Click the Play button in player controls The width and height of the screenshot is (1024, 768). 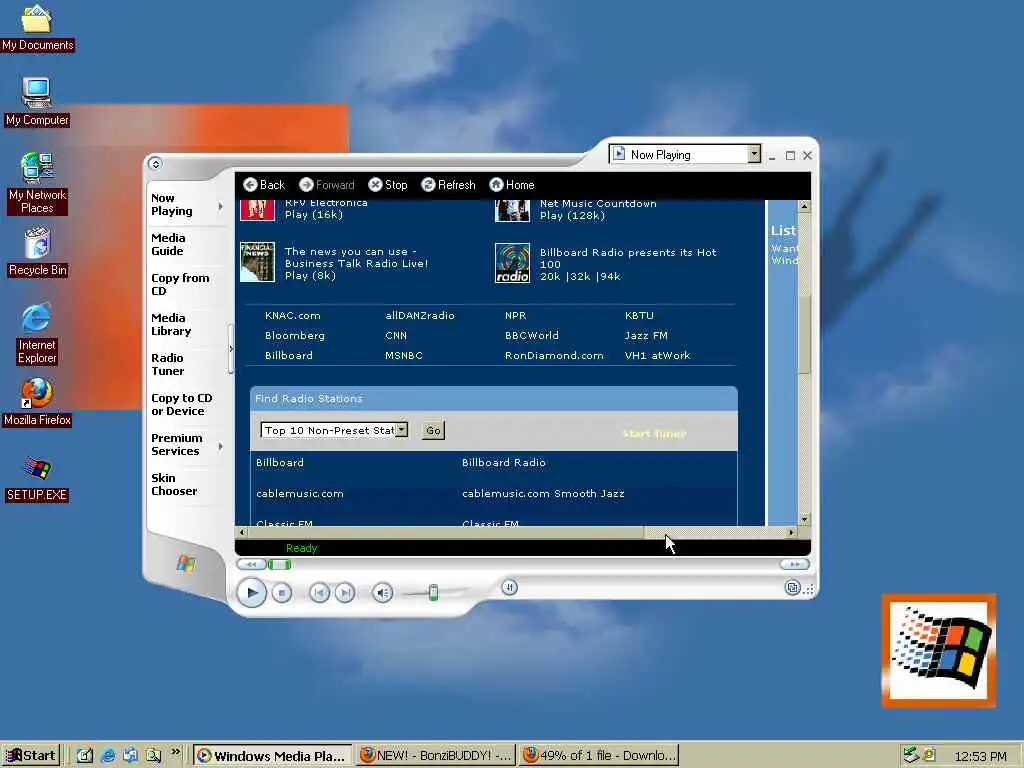pyautogui.click(x=251, y=593)
